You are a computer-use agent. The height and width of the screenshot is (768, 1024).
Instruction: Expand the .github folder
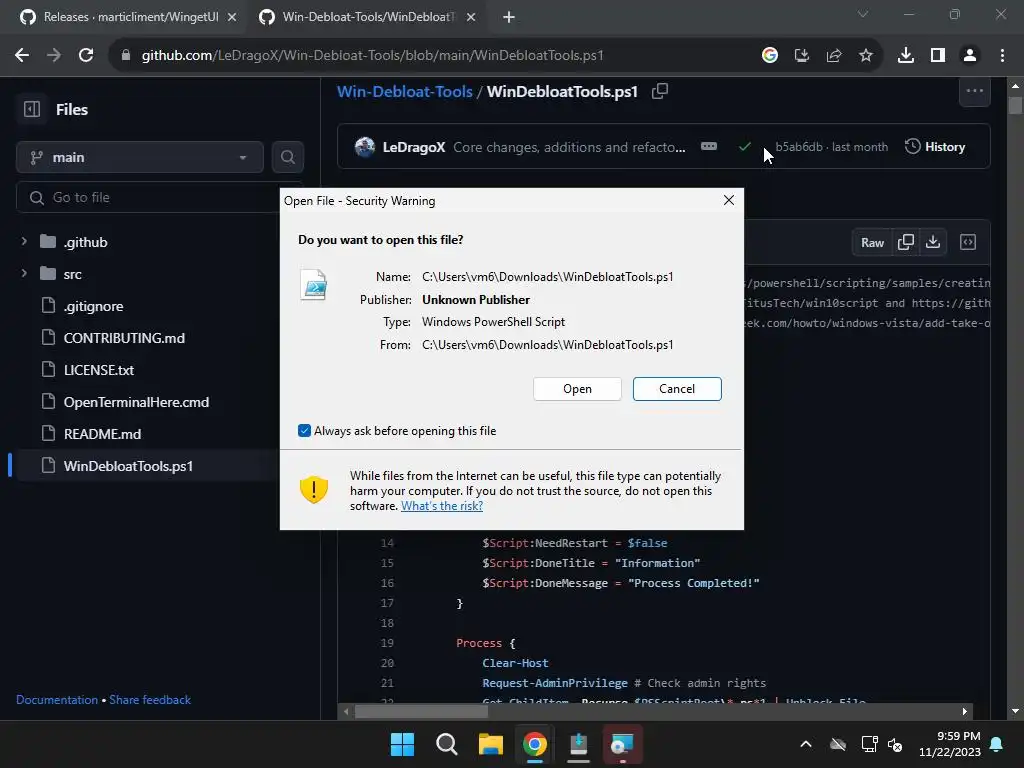24,242
